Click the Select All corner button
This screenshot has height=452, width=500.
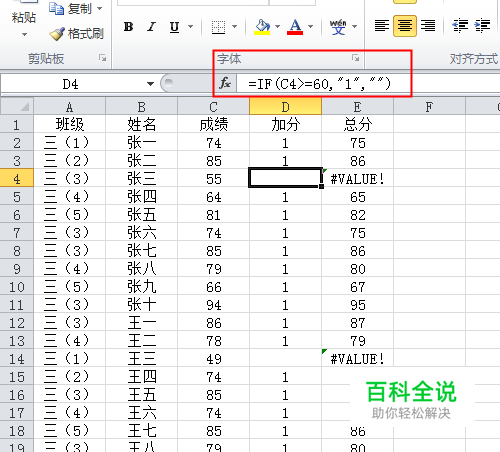pos(17,107)
